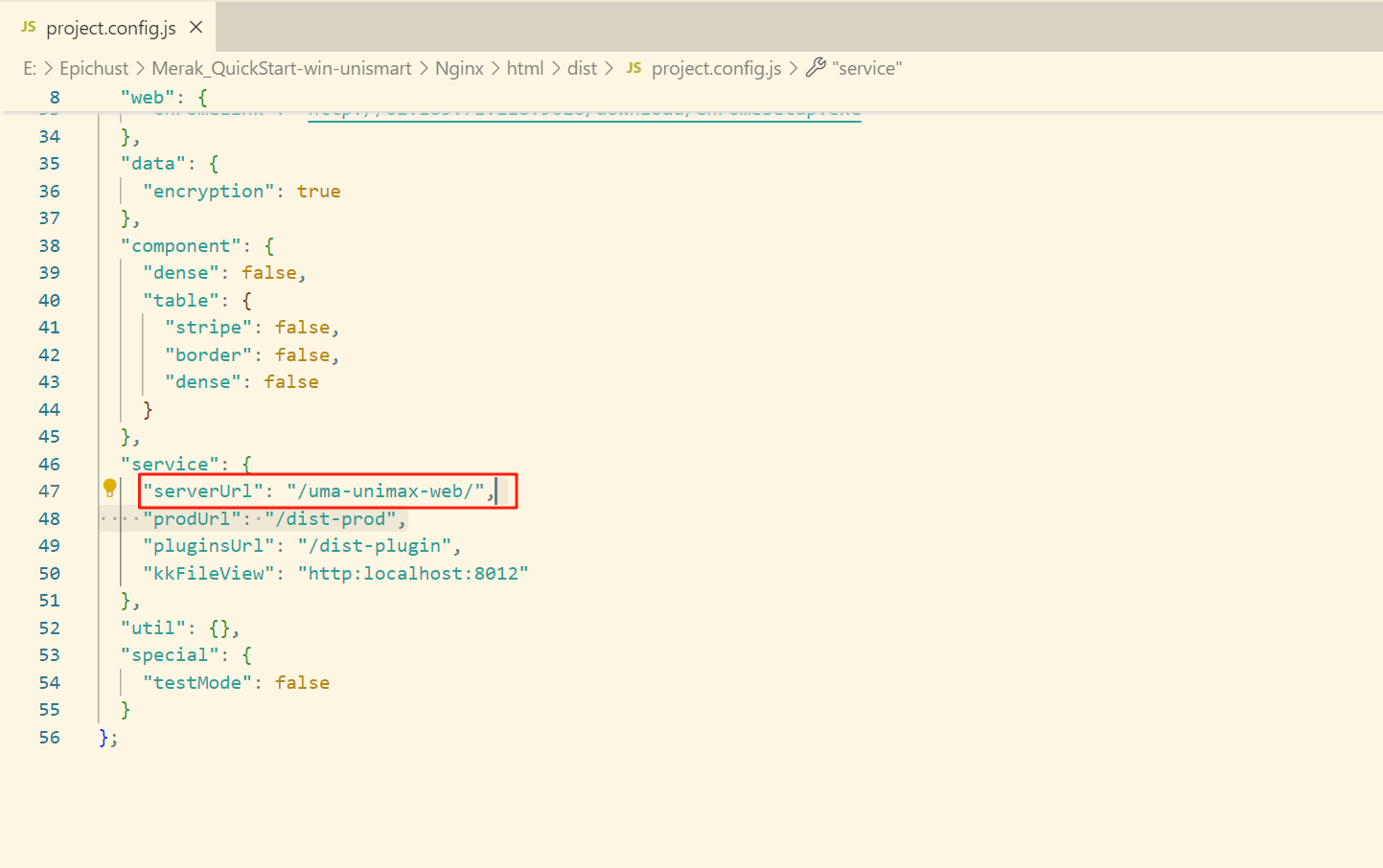
Task: Click the wrench icon beside "service" breadcrumb
Action: pos(816,68)
